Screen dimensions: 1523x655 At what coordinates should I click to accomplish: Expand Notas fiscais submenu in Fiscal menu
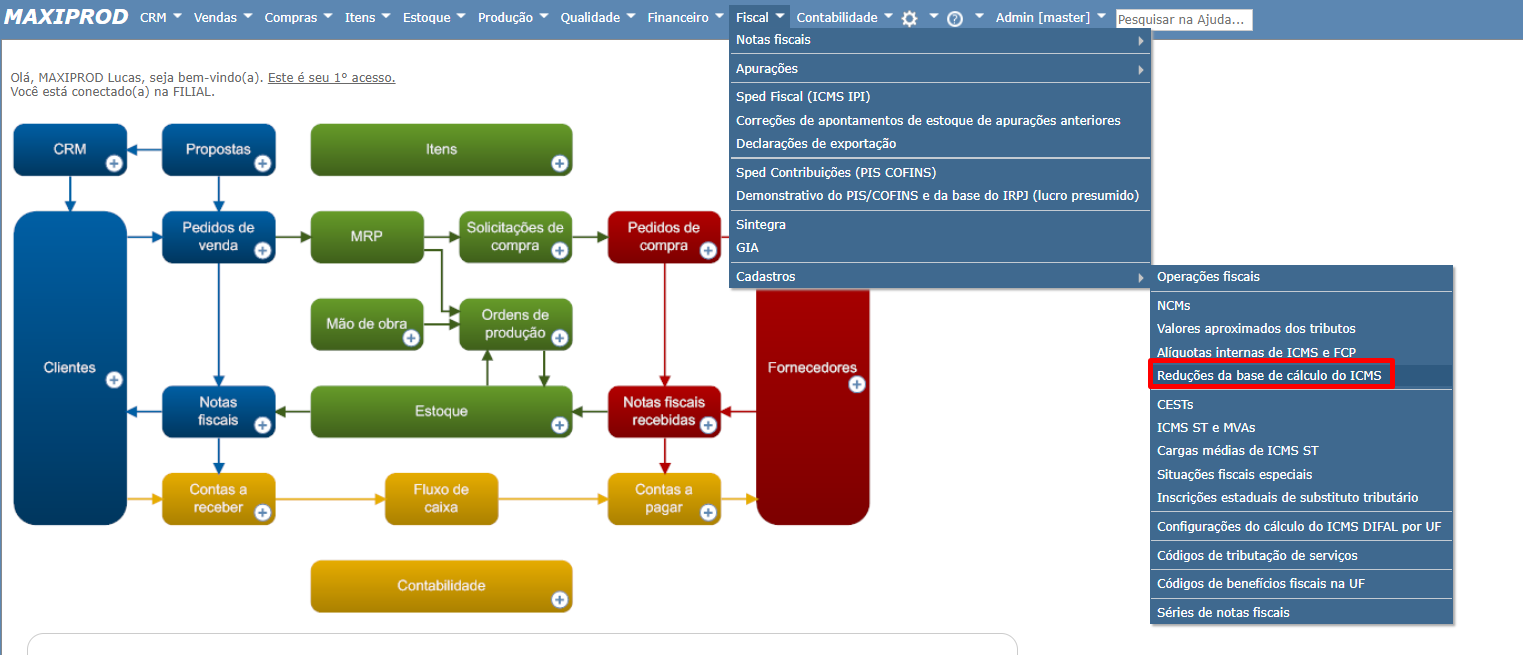tap(940, 40)
